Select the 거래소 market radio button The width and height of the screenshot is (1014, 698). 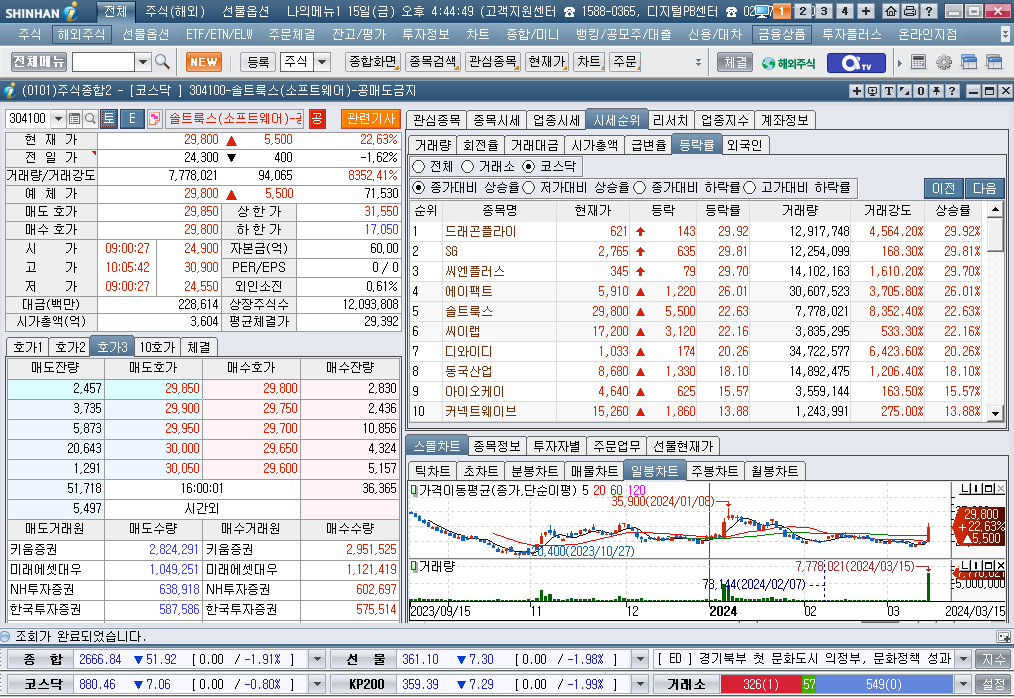pyautogui.click(x=468, y=167)
